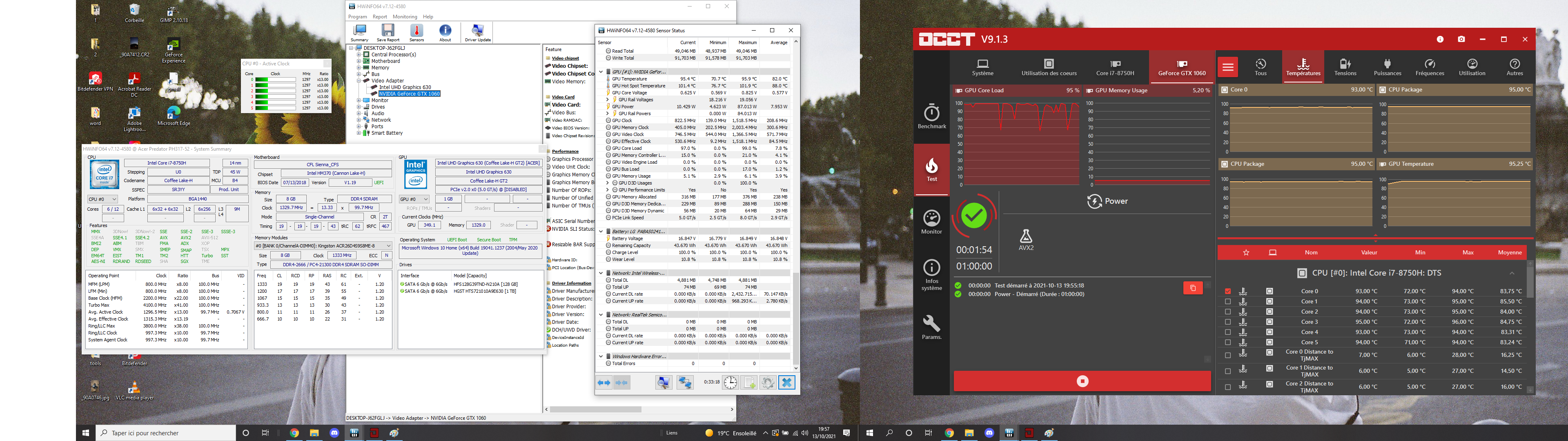Screen dimensions: 1568x441
Task: Click the blue X icon in Sensor Status toolbar
Action: (x=786, y=383)
